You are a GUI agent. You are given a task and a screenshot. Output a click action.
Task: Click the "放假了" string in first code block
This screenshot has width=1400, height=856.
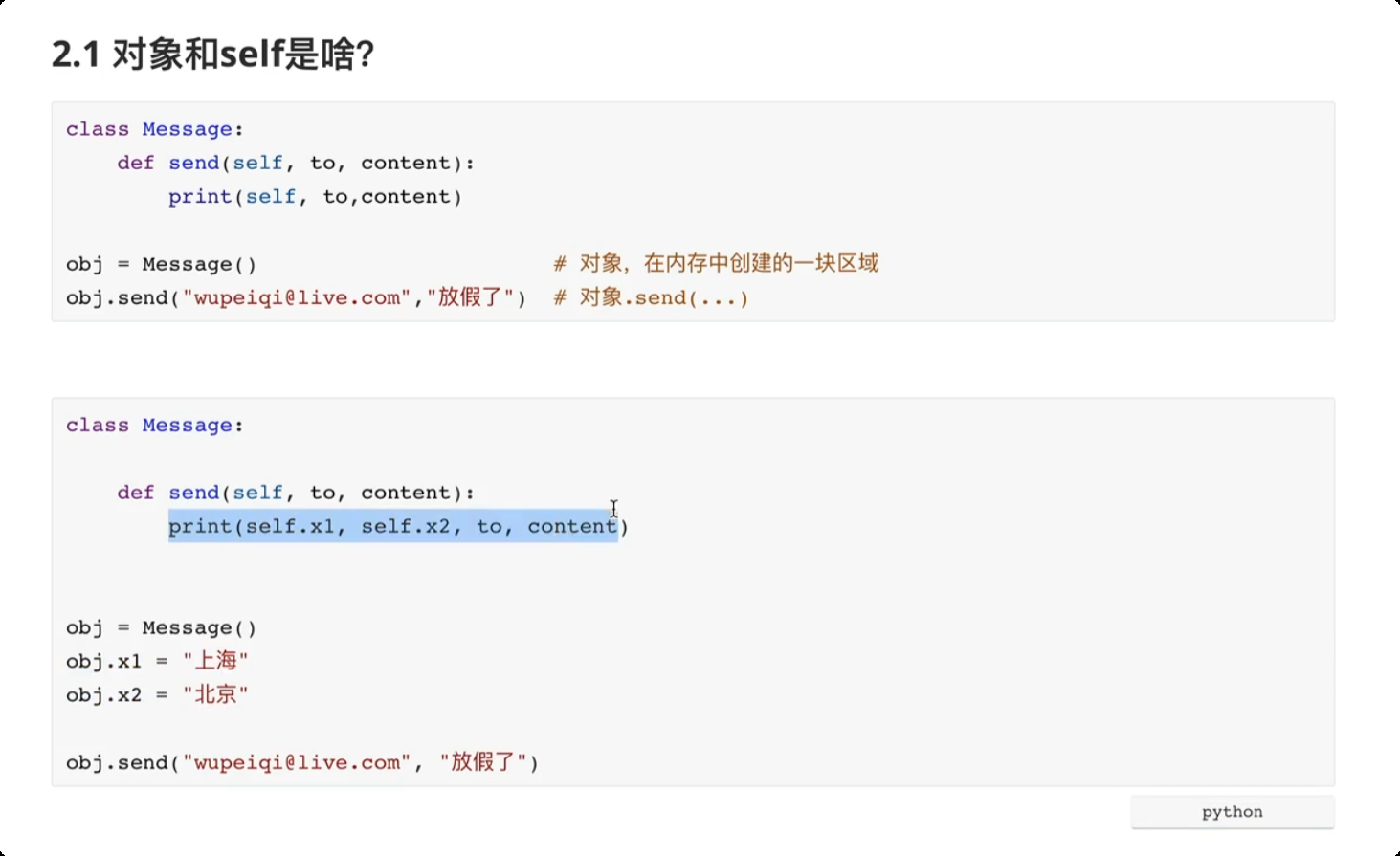pyautogui.click(x=470, y=298)
